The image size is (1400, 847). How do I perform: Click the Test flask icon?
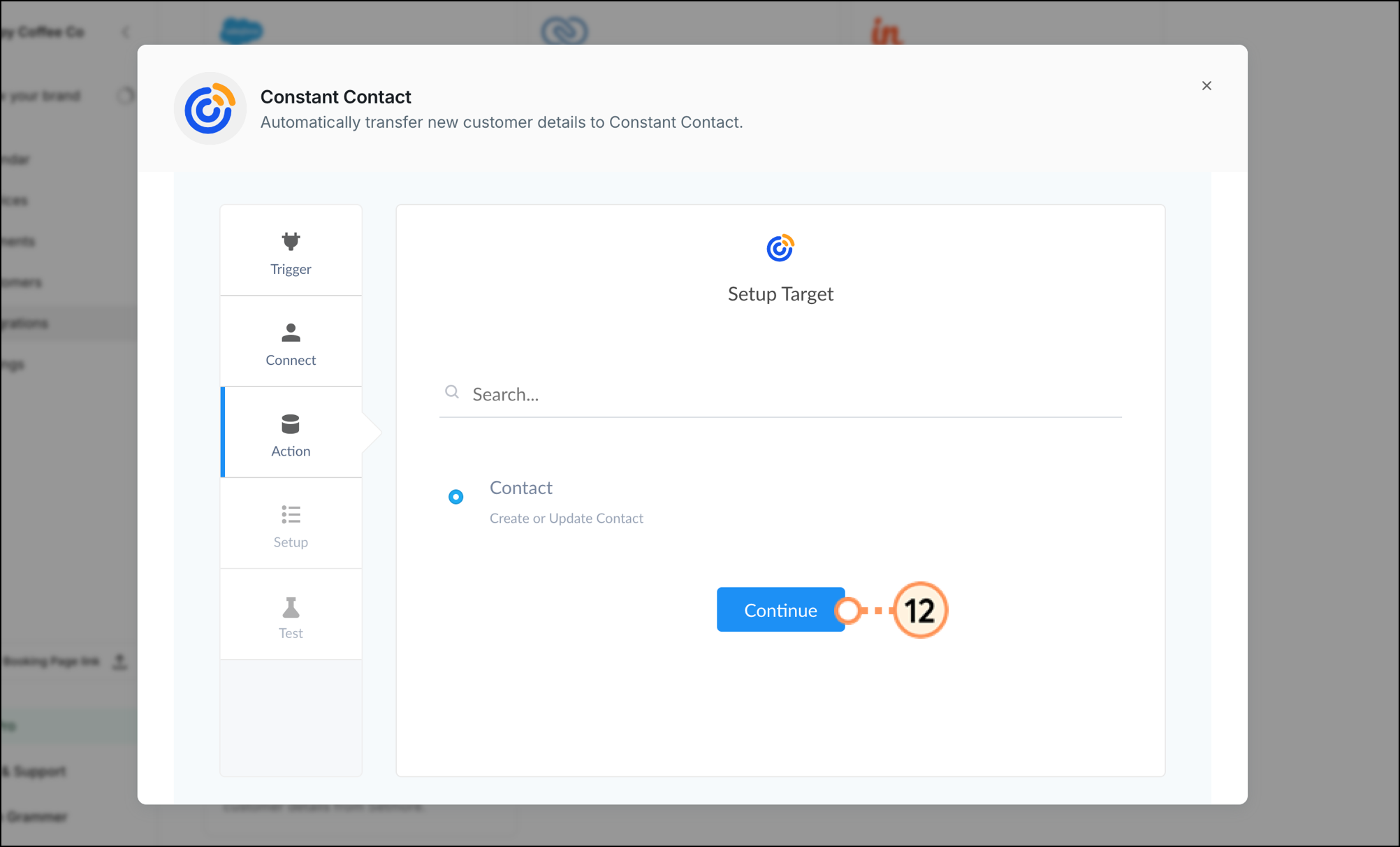pos(291,607)
